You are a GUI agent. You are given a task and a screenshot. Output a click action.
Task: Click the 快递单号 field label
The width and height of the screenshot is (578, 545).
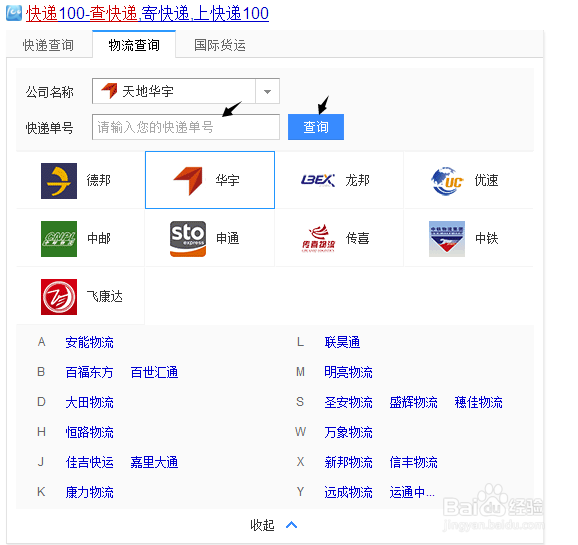pyautogui.click(x=49, y=128)
